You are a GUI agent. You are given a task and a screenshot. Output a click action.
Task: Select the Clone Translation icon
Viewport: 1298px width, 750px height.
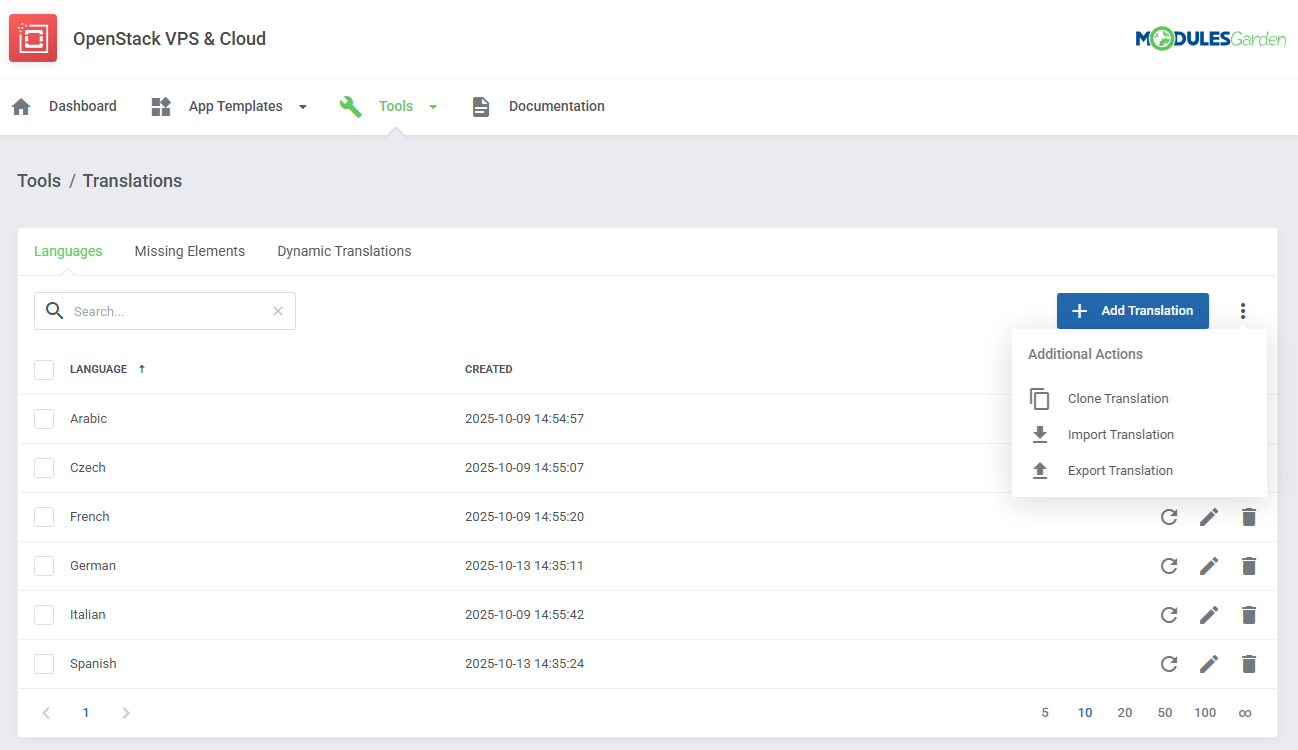coord(1040,398)
